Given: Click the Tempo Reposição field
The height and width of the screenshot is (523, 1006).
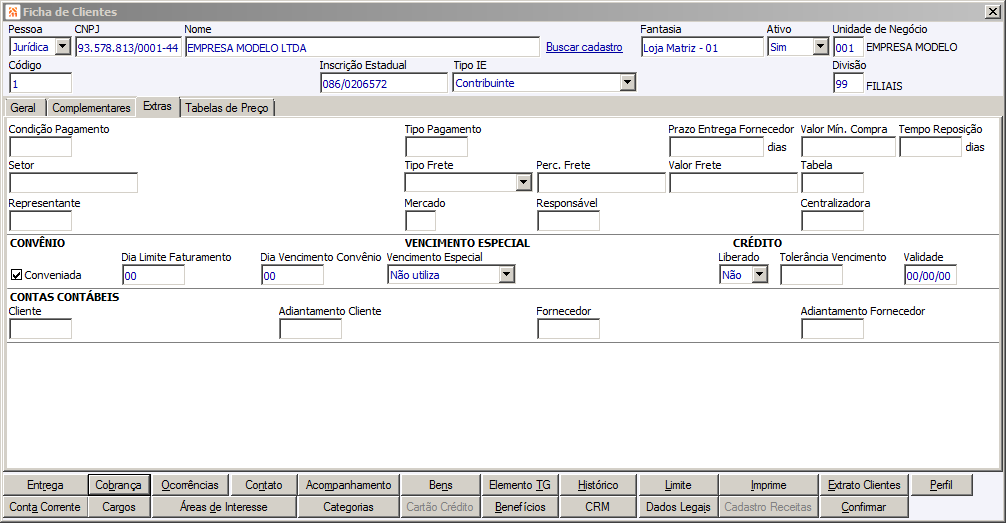Looking at the screenshot, I should [x=930, y=147].
